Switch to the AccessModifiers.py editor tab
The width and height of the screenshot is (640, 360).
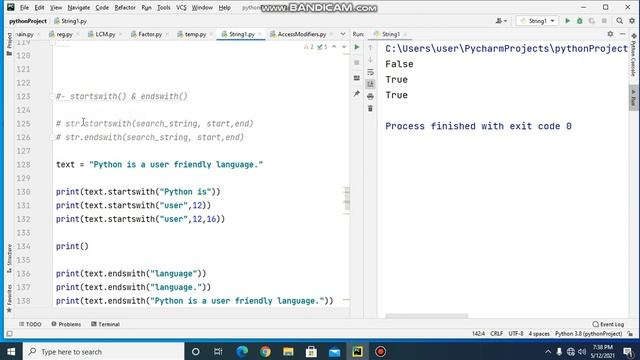click(301, 34)
